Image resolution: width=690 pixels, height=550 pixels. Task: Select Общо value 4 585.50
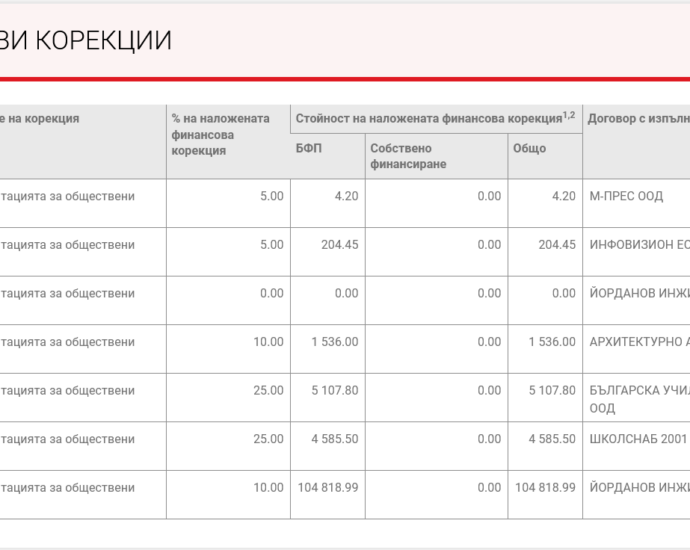[552, 439]
